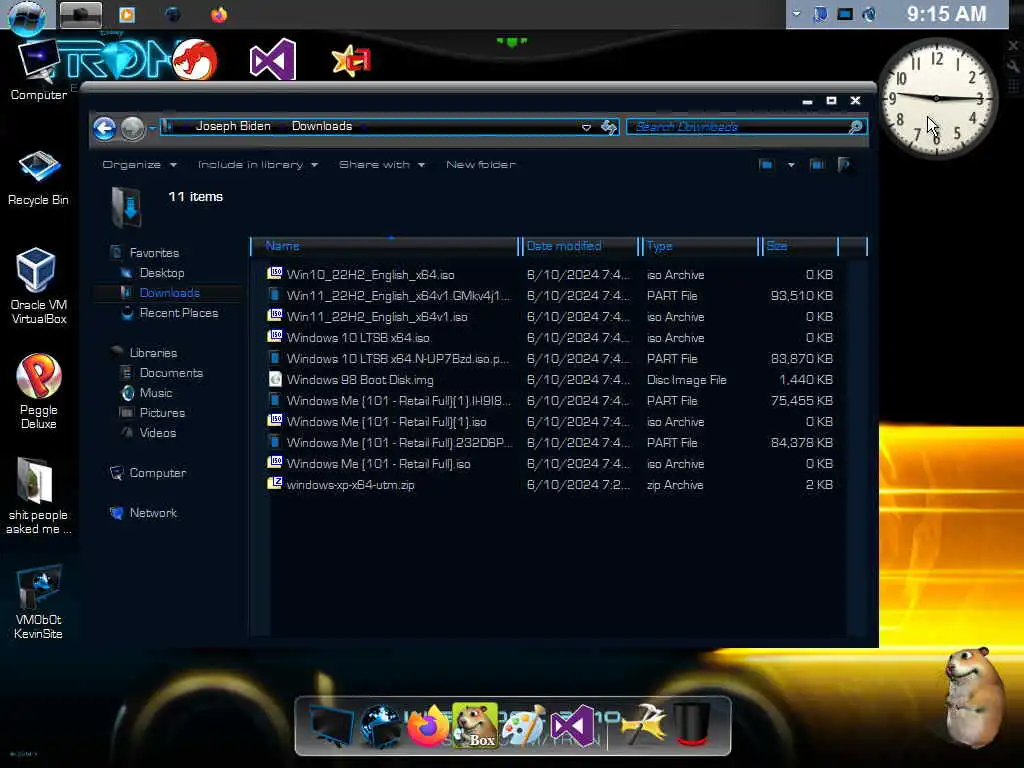Click the hamster desktop gadget
The width and height of the screenshot is (1024, 768).
pos(975,695)
